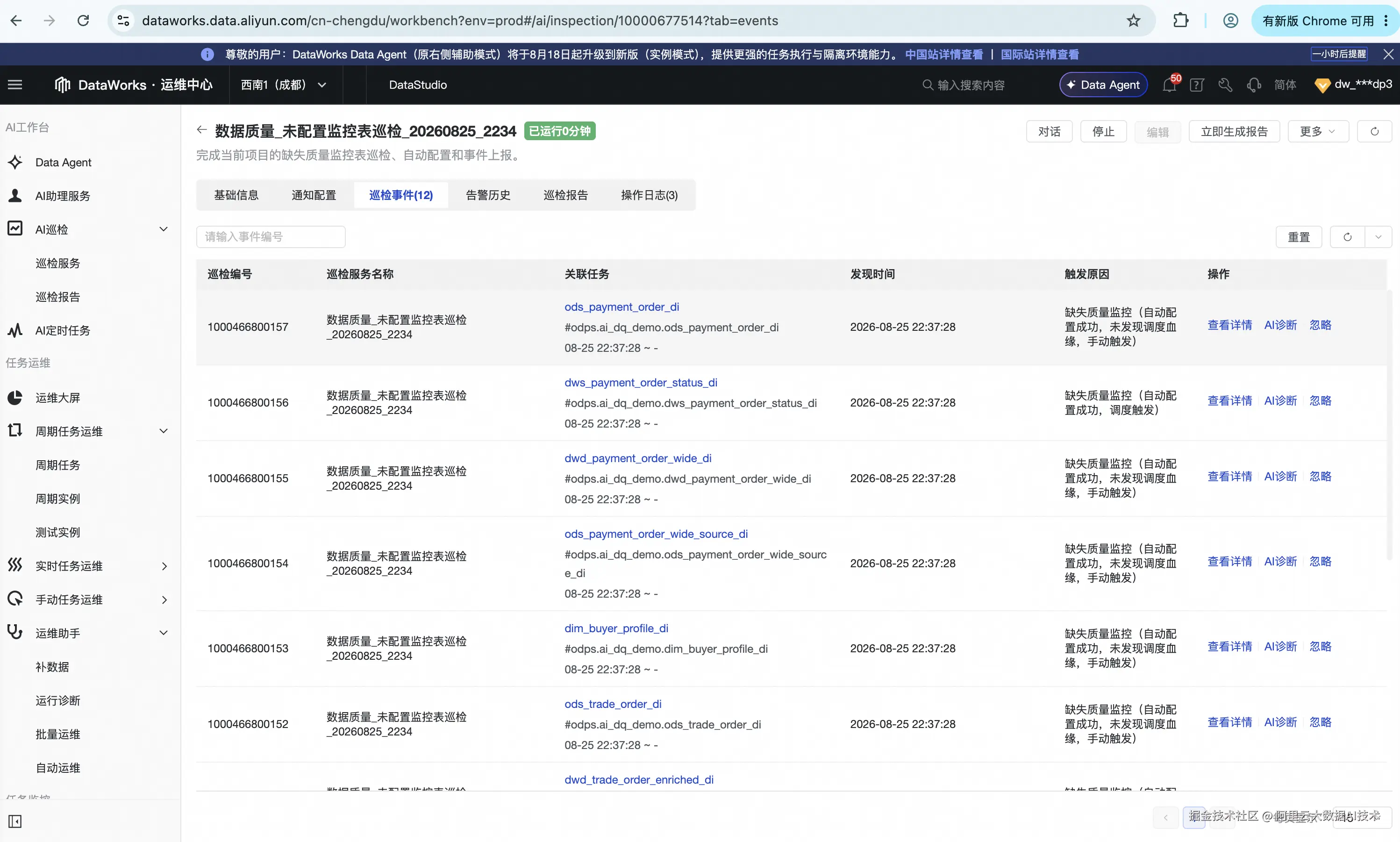Viewport: 1400px width, 842px height.
Task: Switch to the 通知配置 tab
Action: click(x=314, y=195)
